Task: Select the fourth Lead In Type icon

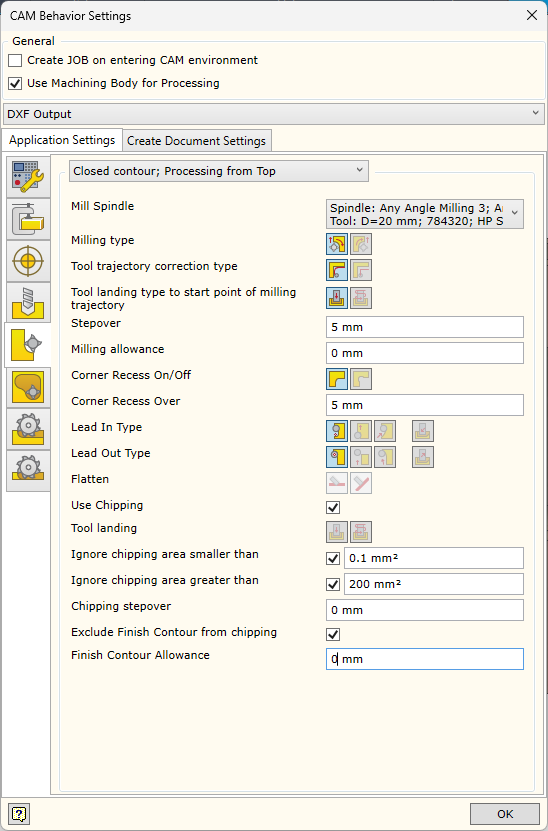Action: (423, 431)
